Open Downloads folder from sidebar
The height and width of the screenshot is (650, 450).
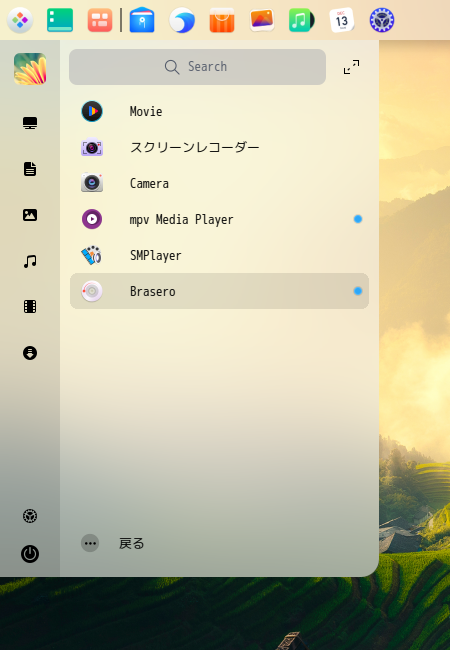click(30, 353)
